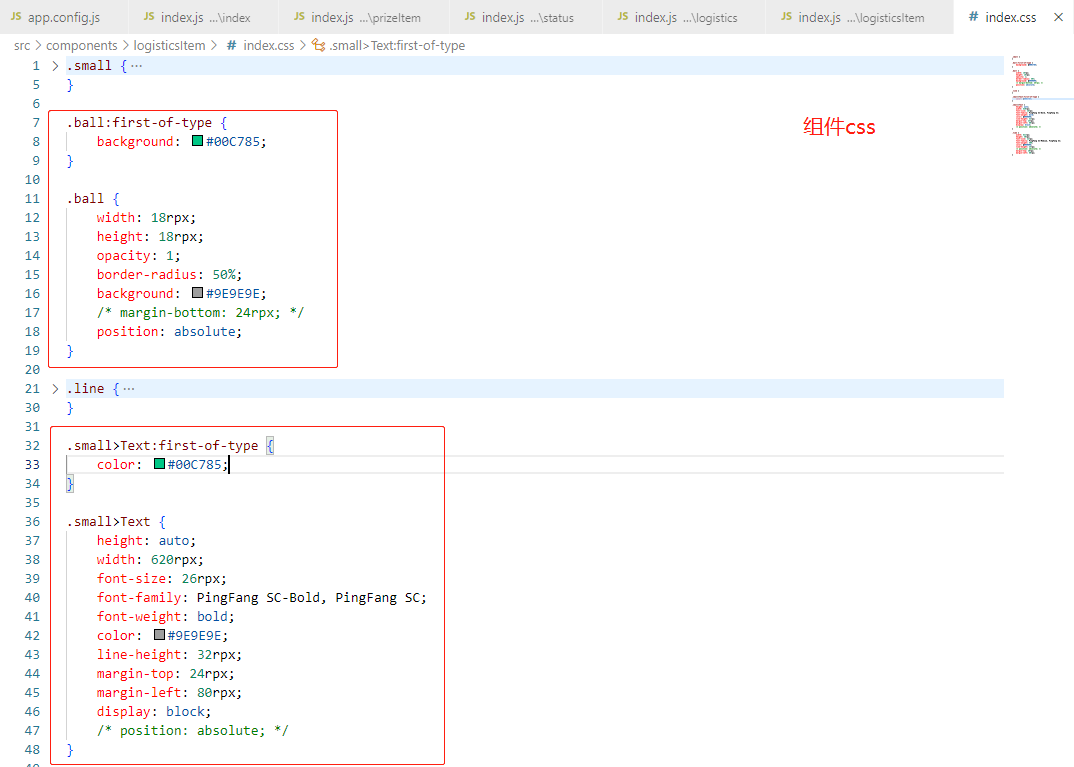Place cursor on 'font-weight: bold;' line
The width and height of the screenshot is (1074, 767).
point(165,616)
